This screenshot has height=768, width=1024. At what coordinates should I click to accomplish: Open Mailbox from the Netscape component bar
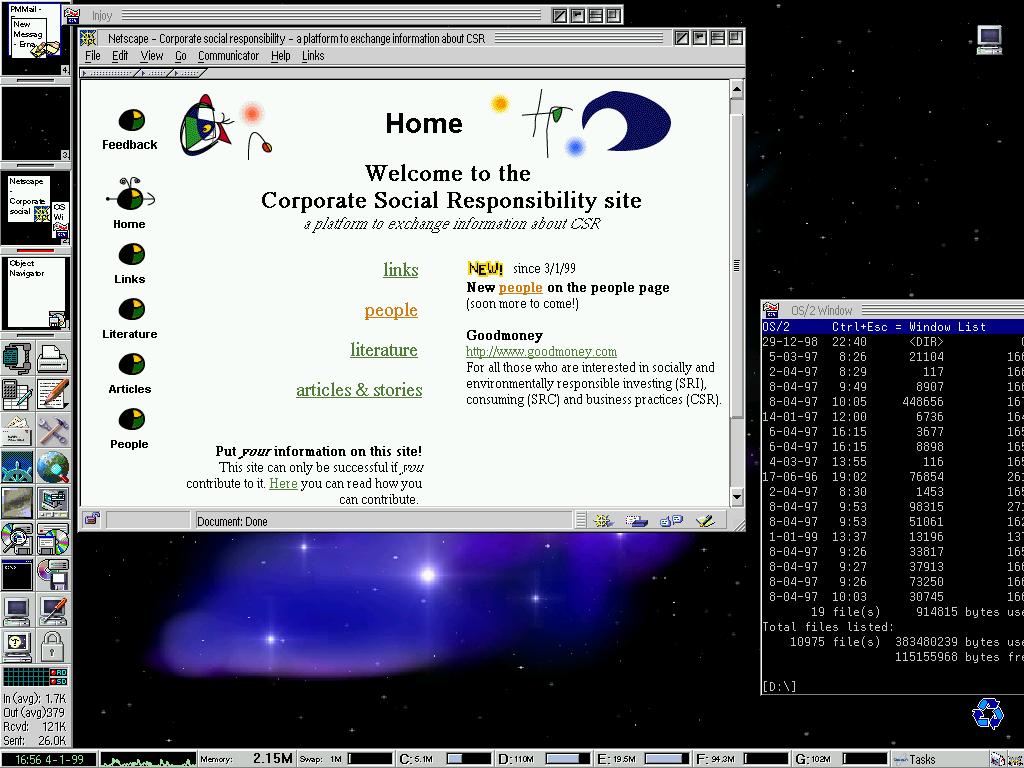coord(636,520)
